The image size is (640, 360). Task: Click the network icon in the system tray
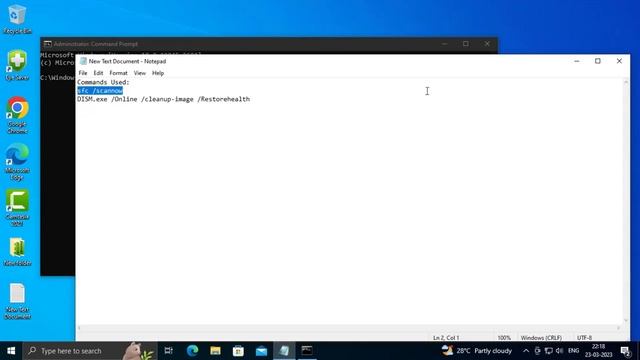click(x=549, y=351)
